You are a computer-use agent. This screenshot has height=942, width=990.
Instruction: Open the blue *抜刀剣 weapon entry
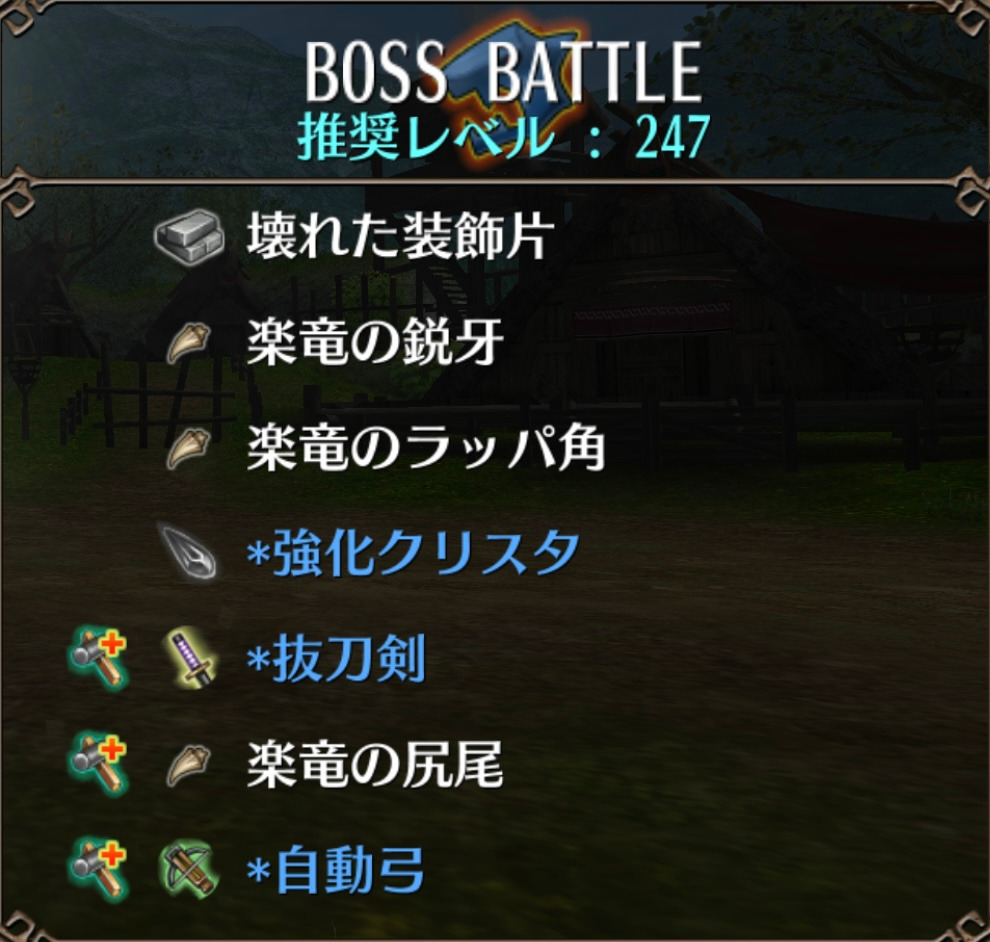click(336, 659)
